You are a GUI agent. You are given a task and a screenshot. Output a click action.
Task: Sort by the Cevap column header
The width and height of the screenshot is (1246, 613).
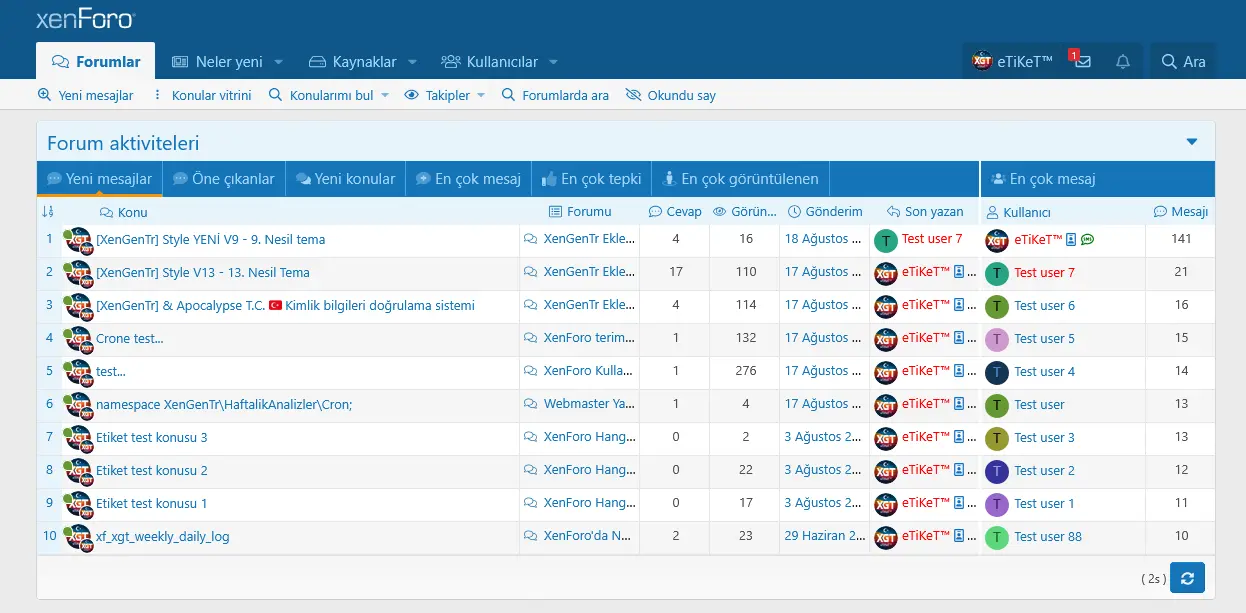(x=676, y=212)
